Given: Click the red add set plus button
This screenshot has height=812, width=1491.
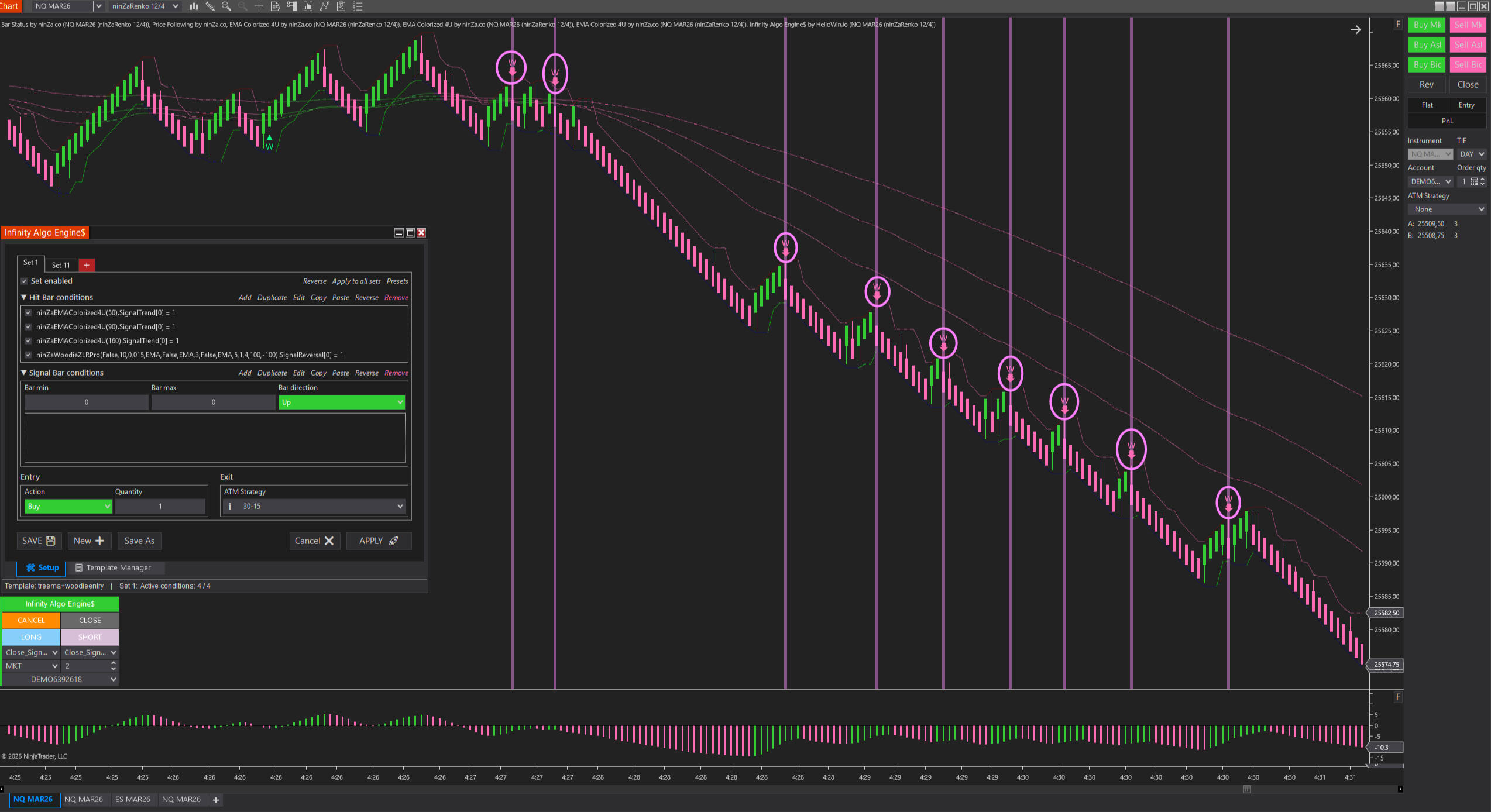Looking at the screenshot, I should 87,265.
